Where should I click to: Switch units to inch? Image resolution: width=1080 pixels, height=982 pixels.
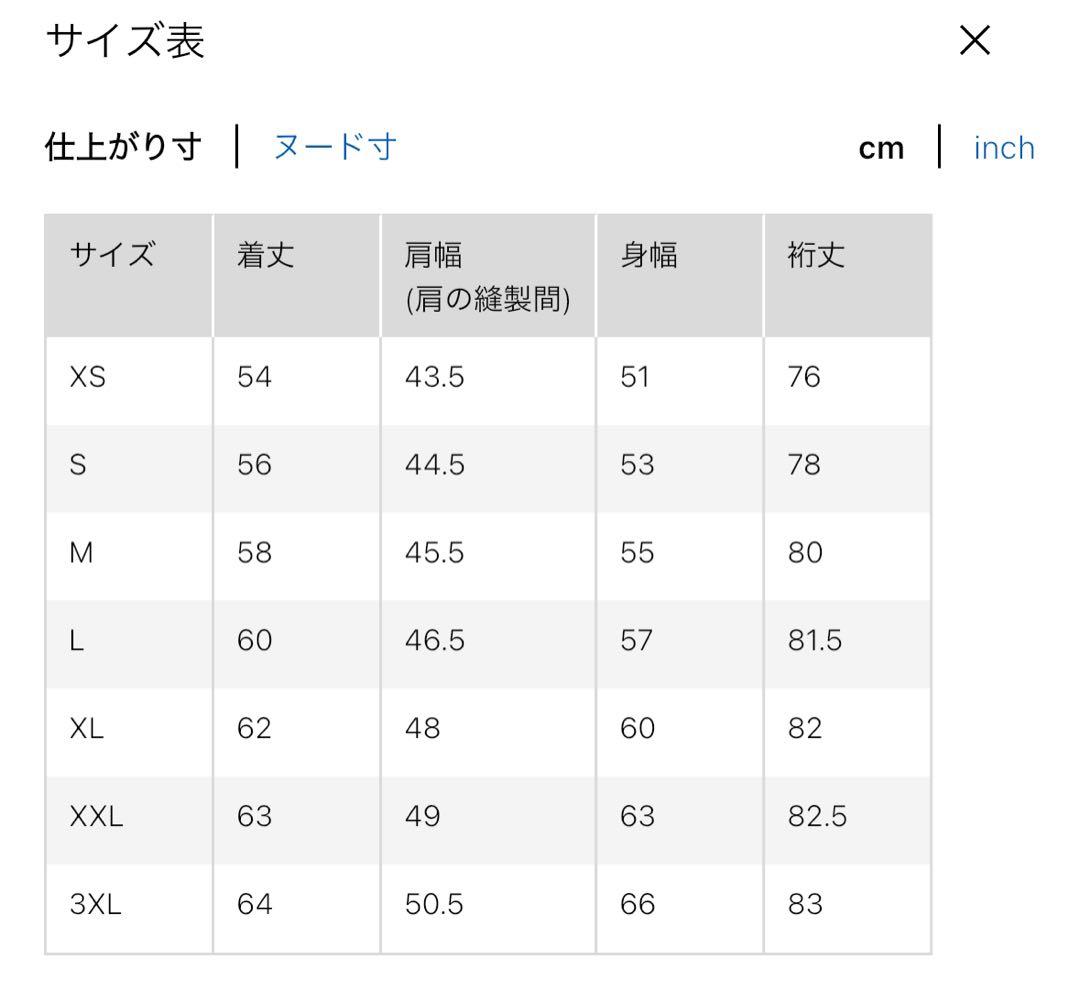click(x=1004, y=146)
